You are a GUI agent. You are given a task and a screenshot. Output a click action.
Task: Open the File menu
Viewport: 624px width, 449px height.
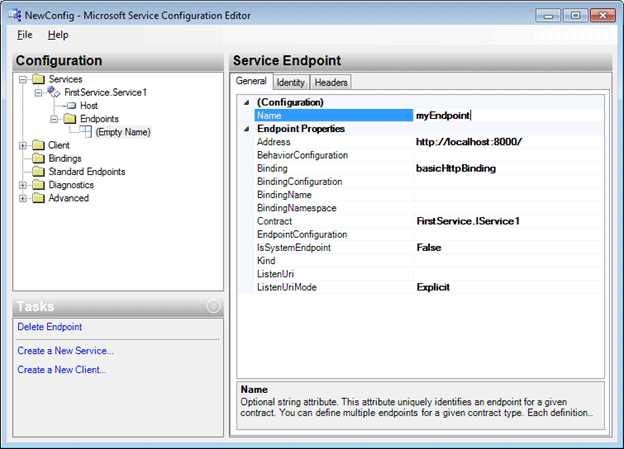pyautogui.click(x=25, y=35)
